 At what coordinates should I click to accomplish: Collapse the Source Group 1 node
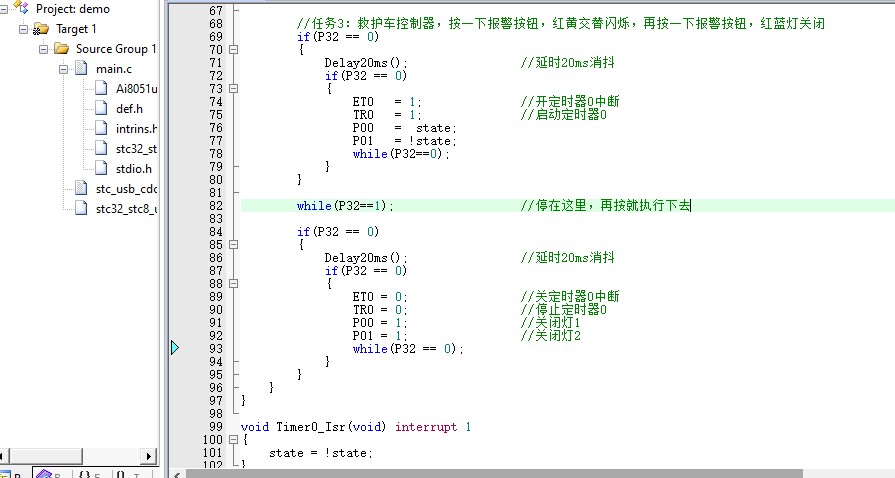point(44,49)
